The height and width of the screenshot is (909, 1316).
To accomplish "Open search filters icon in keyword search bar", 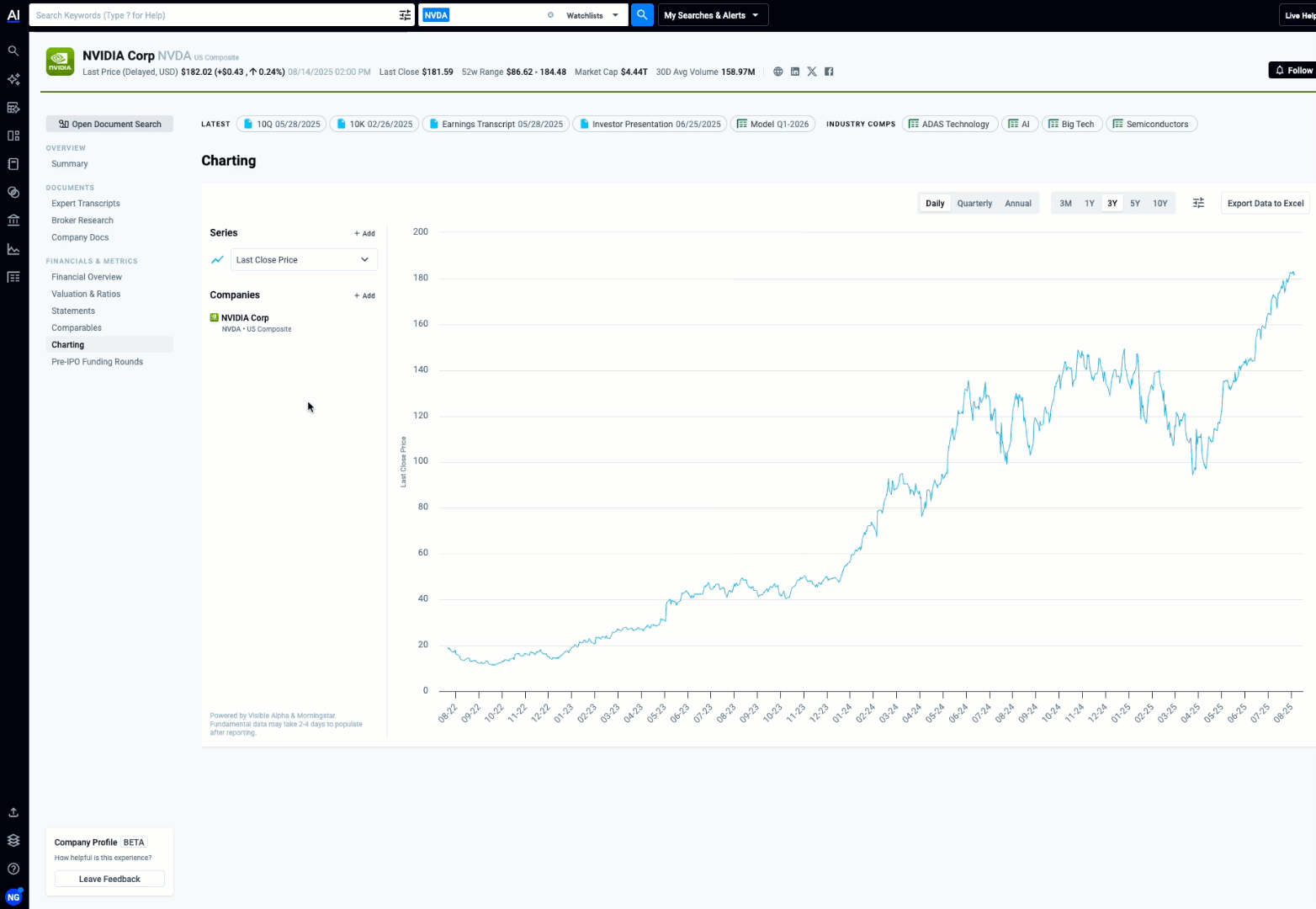I will (x=404, y=14).
